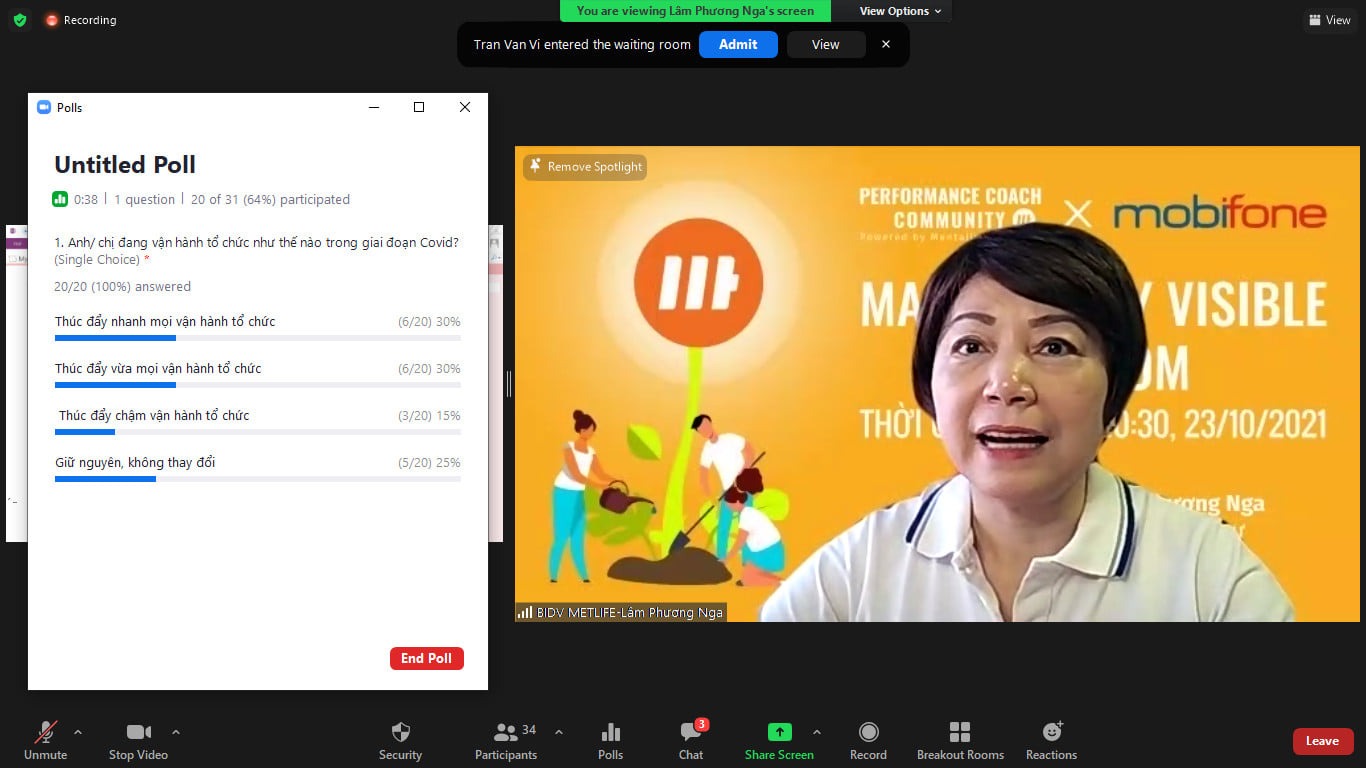Open the View Options dropdown

pos(900,11)
